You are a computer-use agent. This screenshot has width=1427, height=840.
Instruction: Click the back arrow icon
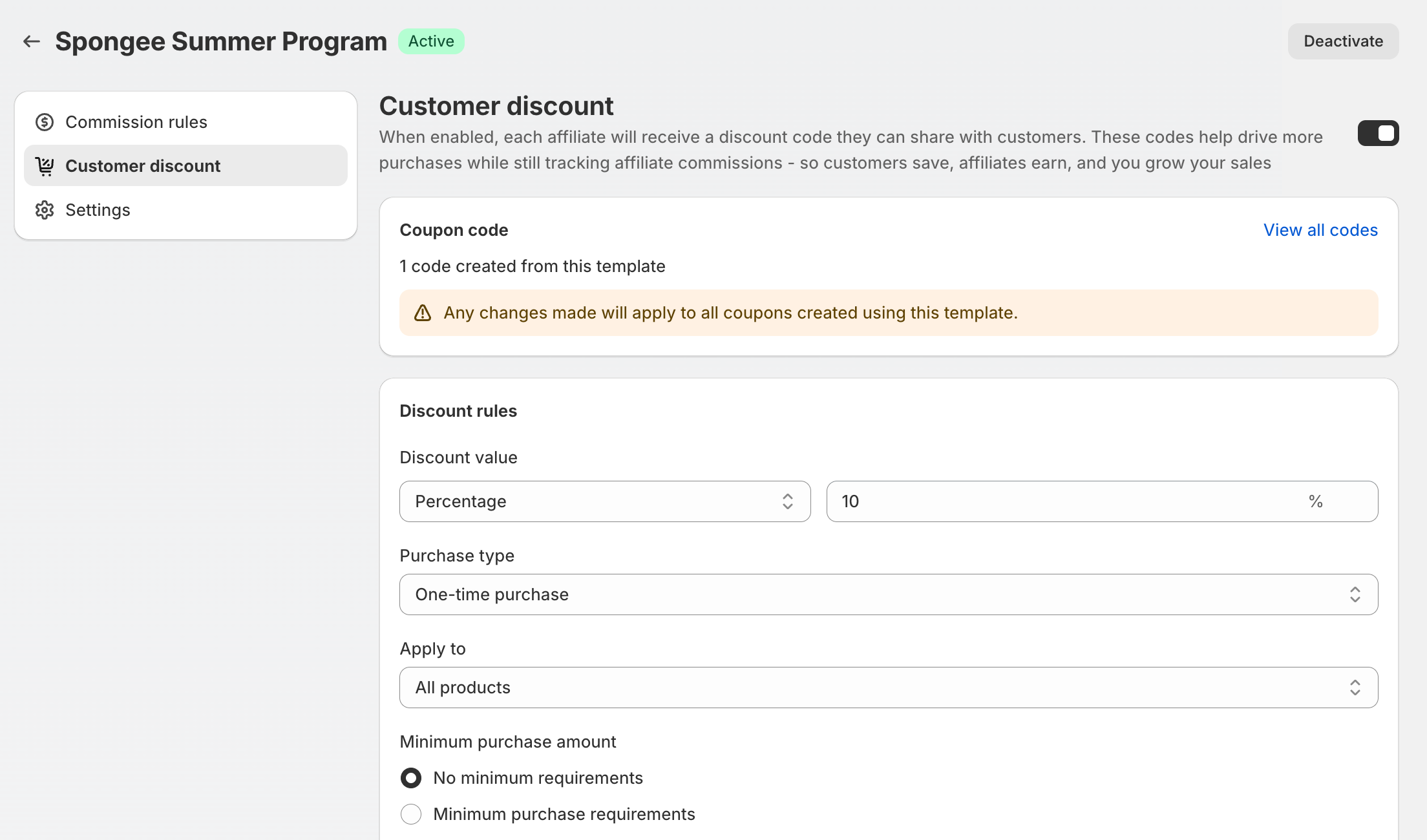click(x=32, y=41)
